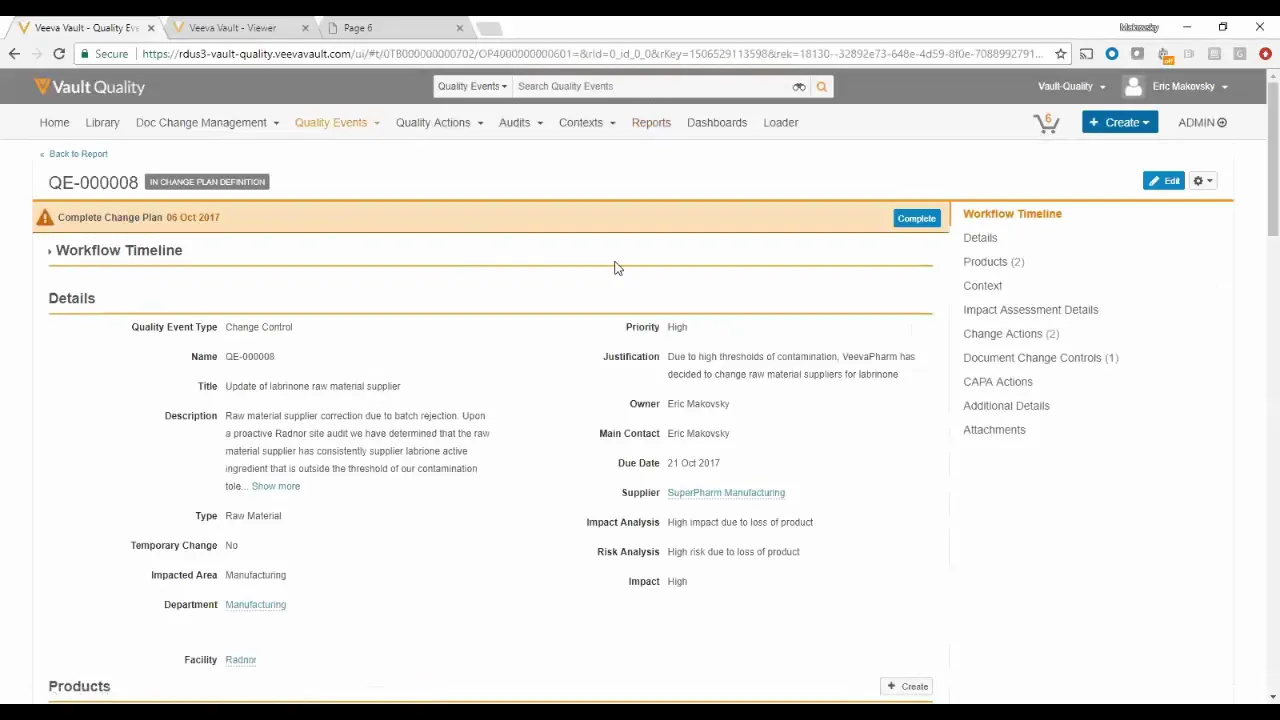Screen dimensions: 1280x720
Task: Select Workflow Timeline in side navigation
Action: (x=1012, y=214)
